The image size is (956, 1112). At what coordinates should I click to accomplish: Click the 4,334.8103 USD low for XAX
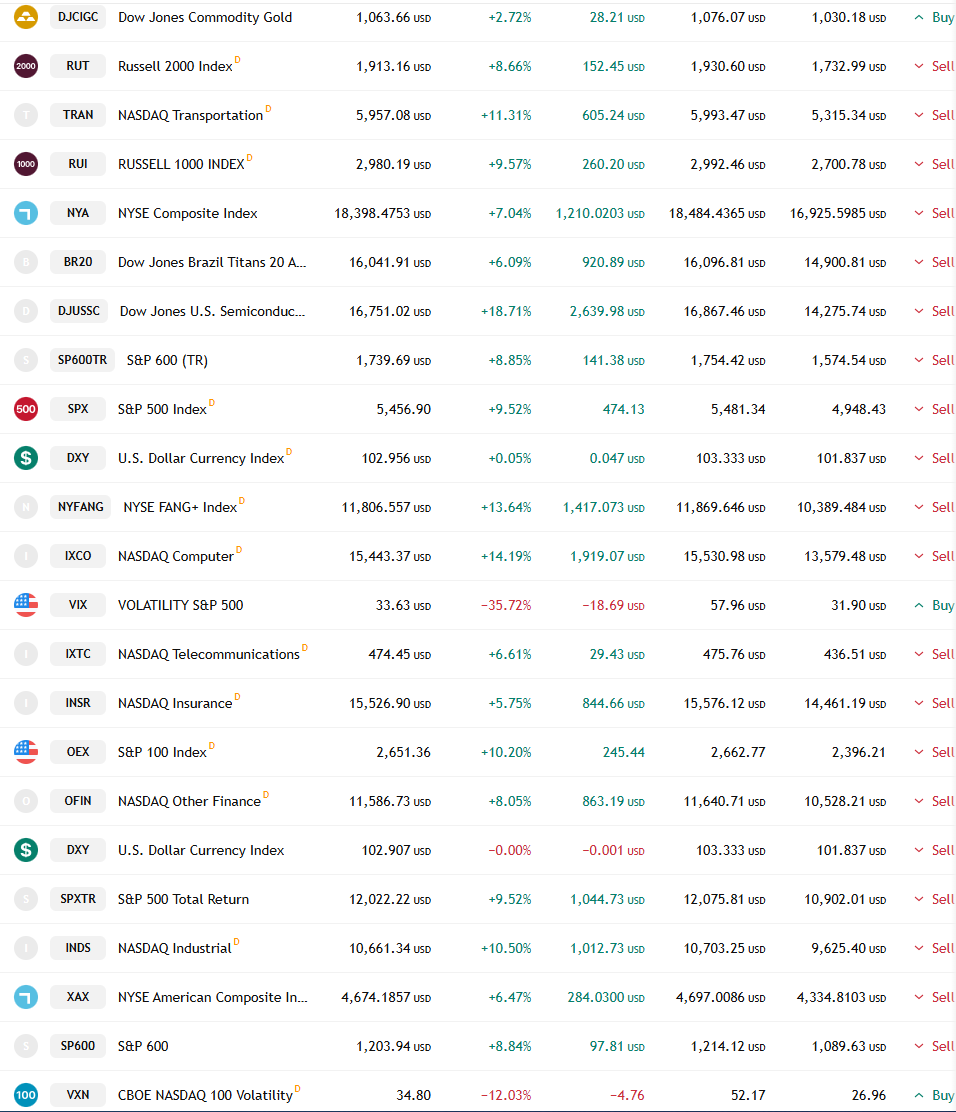coord(841,996)
